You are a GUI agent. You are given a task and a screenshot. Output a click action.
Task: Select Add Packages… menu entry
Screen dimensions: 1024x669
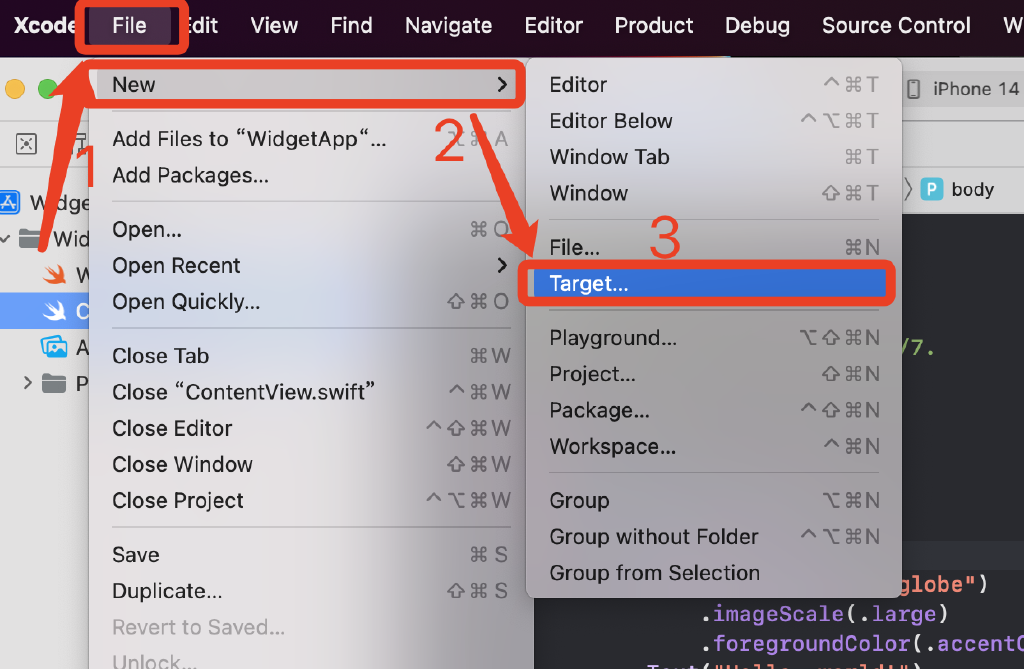(x=190, y=176)
